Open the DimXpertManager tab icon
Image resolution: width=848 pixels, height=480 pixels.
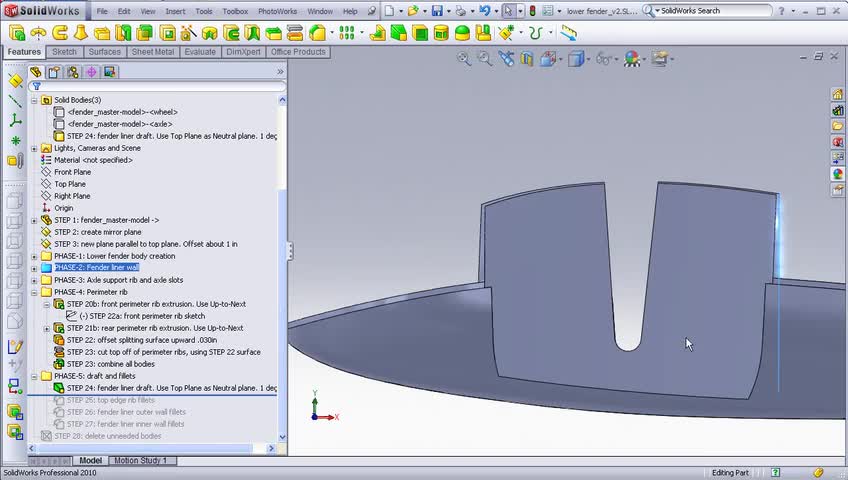[91, 72]
